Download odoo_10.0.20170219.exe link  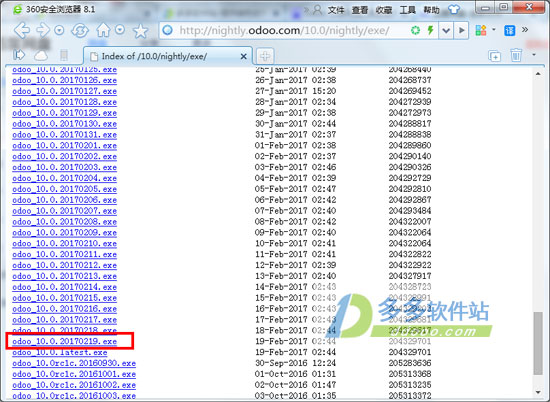[65, 341]
